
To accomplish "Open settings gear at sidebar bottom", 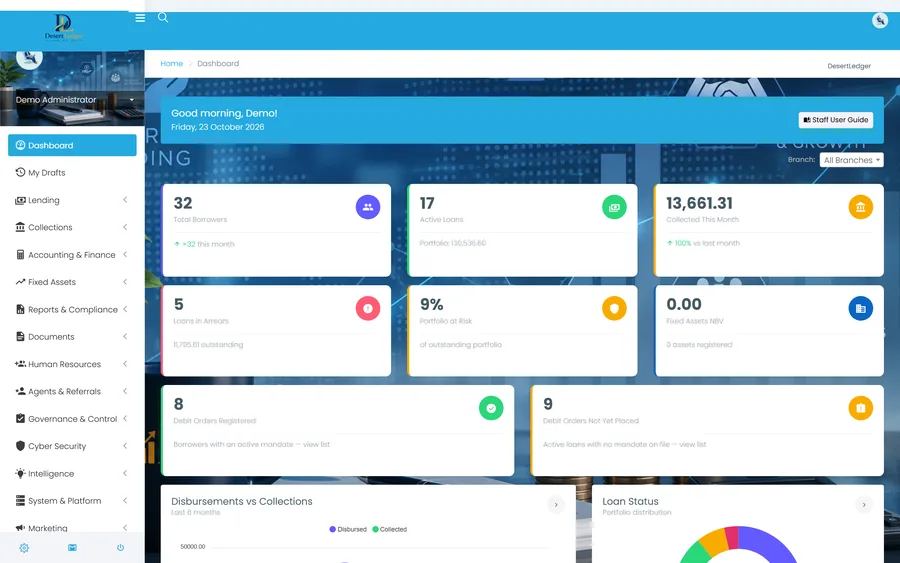I will 24,548.
